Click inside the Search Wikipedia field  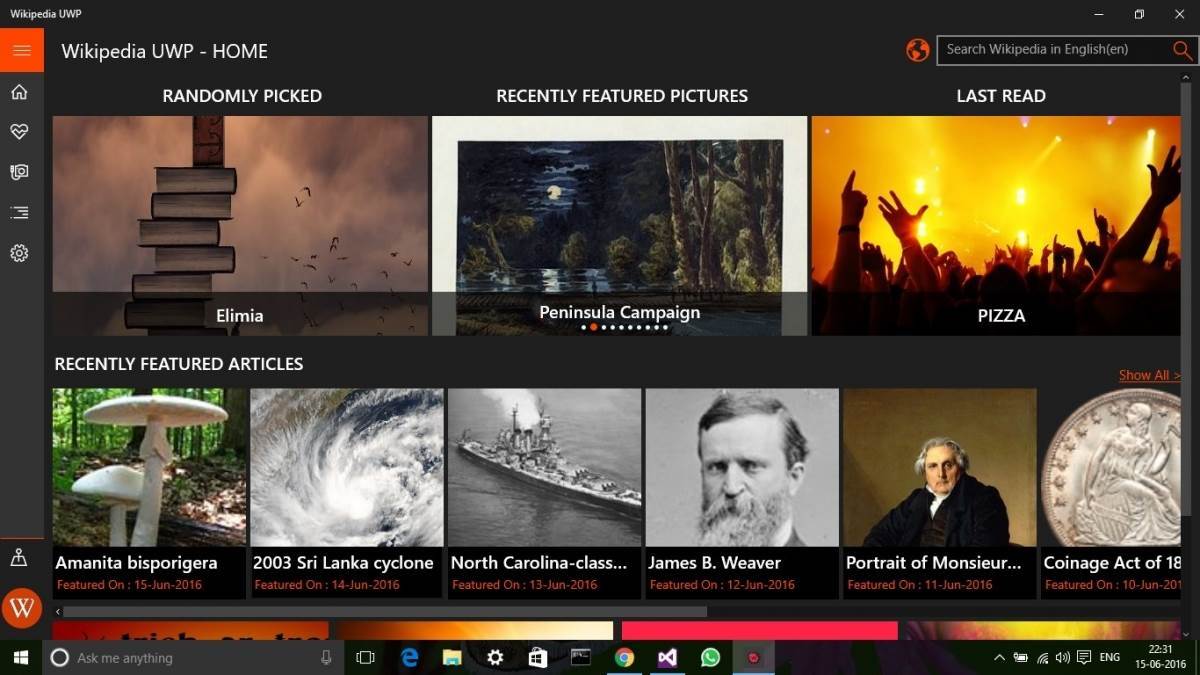tap(1040, 49)
